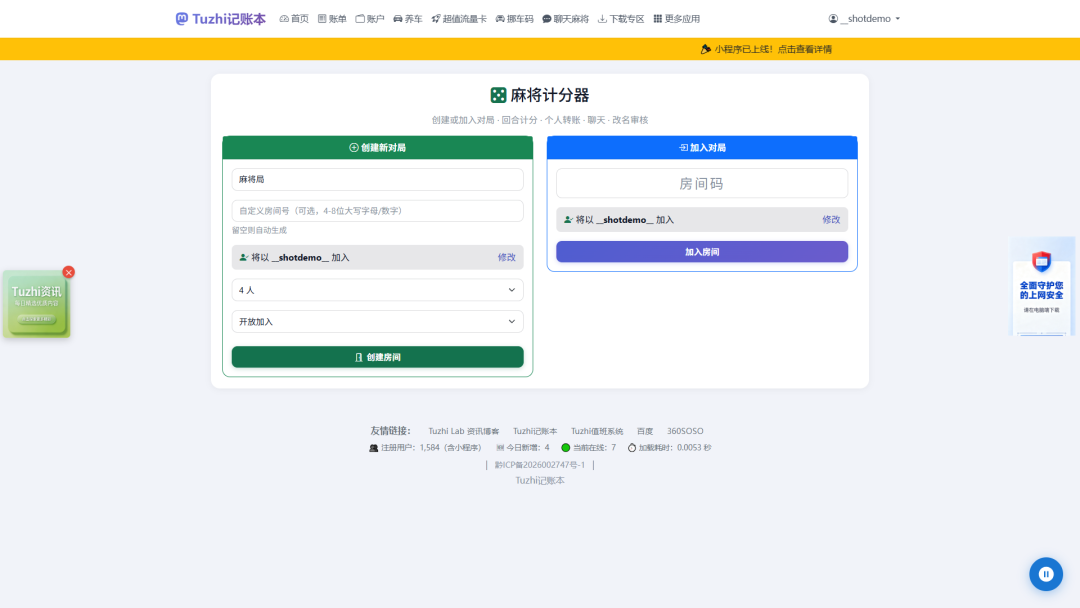Click the 创建房间 button
This screenshot has height=608, width=1080.
point(377,357)
